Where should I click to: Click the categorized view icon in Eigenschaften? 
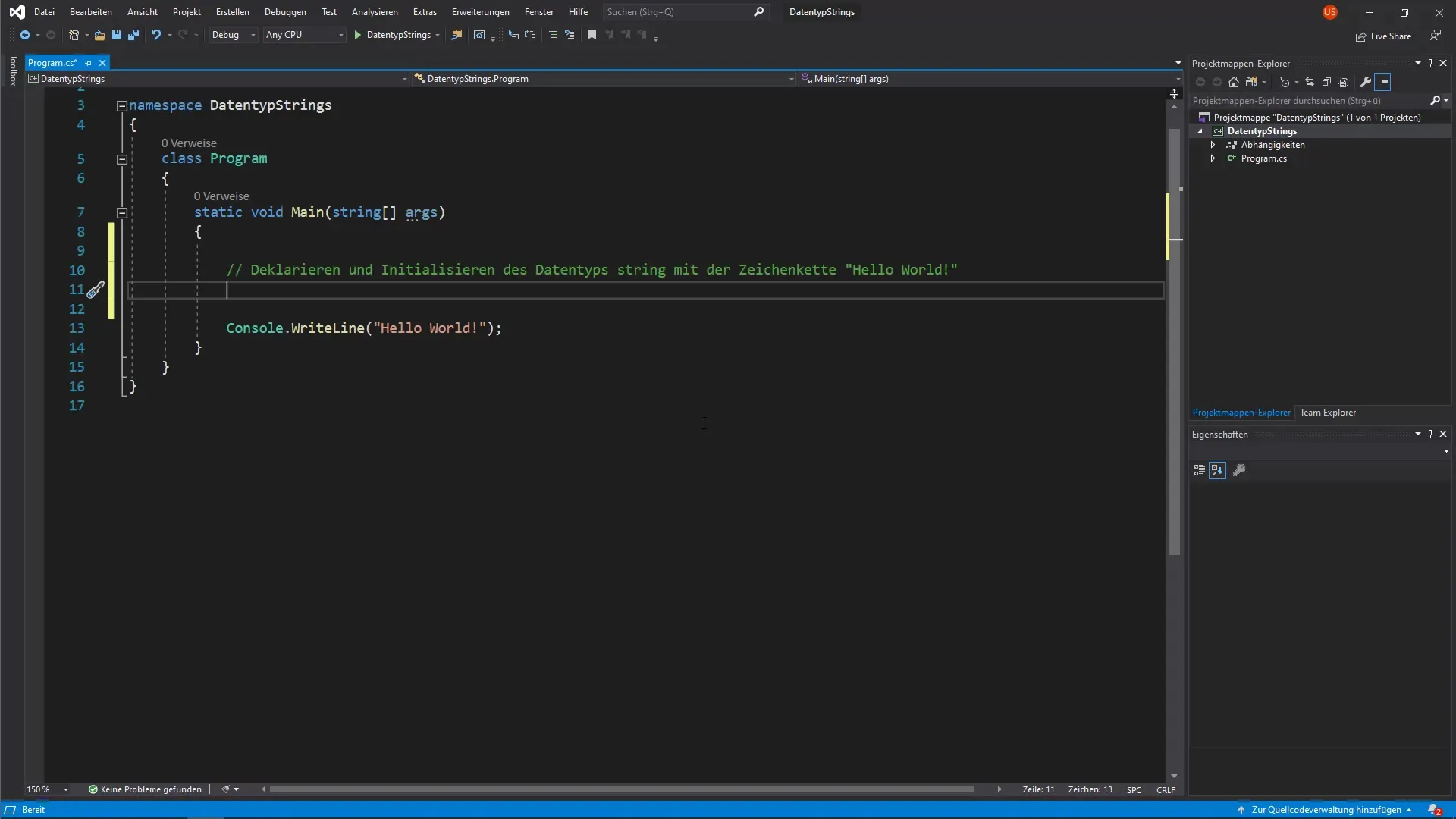click(1199, 470)
